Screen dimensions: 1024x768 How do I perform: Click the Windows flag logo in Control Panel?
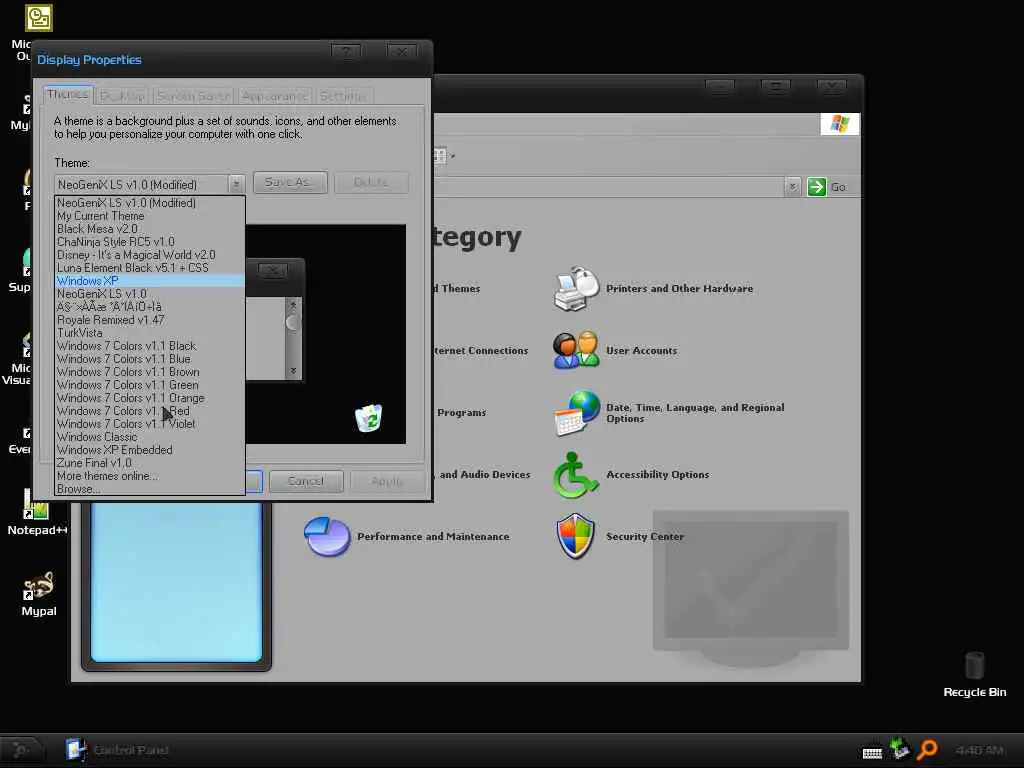[x=839, y=123]
